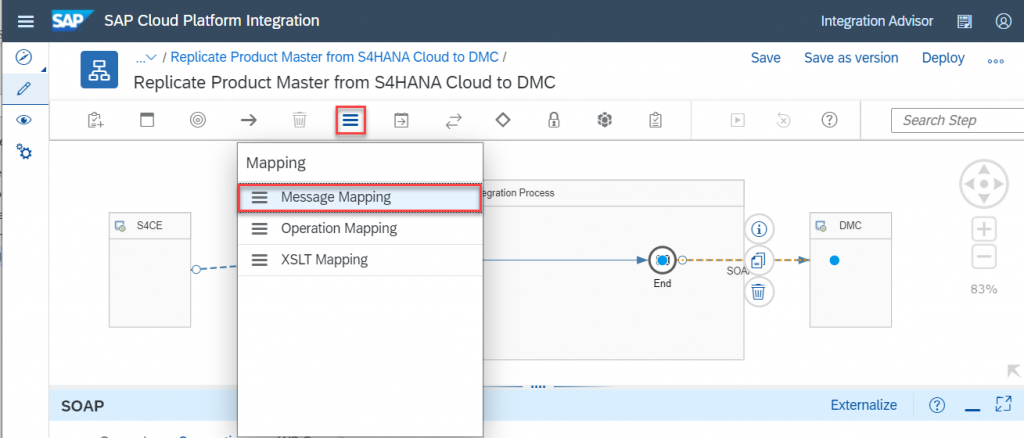Open the more options ellipsis menu
This screenshot has width=1024, height=438.
click(995, 61)
